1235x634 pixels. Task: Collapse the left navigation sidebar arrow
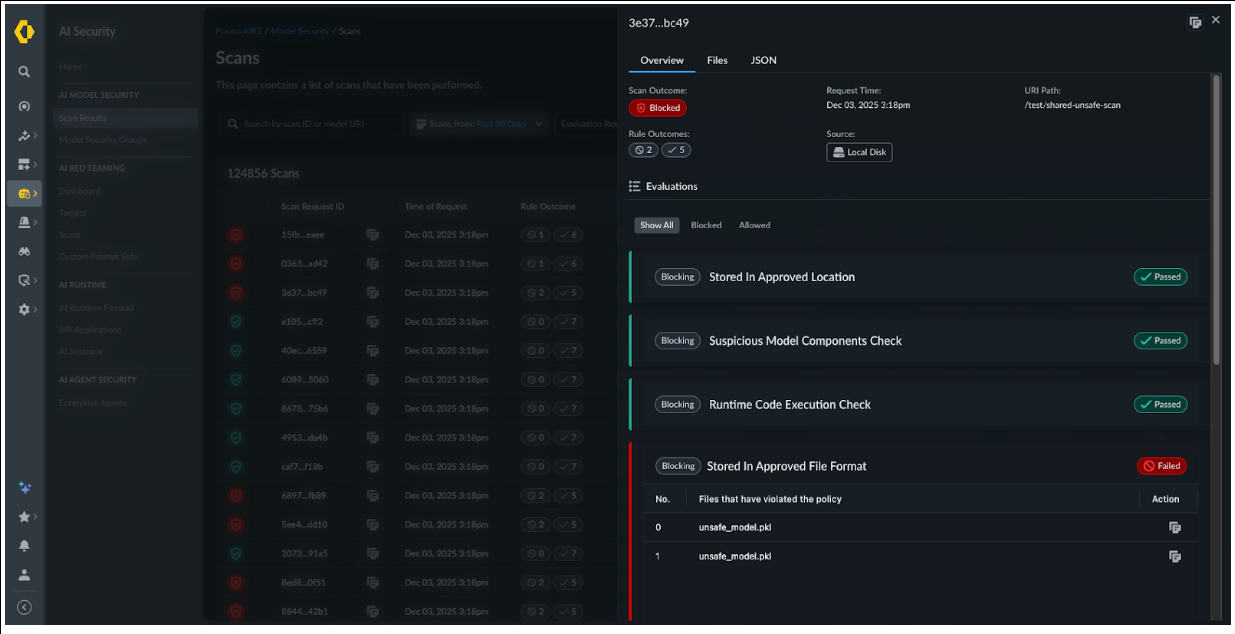pos(24,607)
